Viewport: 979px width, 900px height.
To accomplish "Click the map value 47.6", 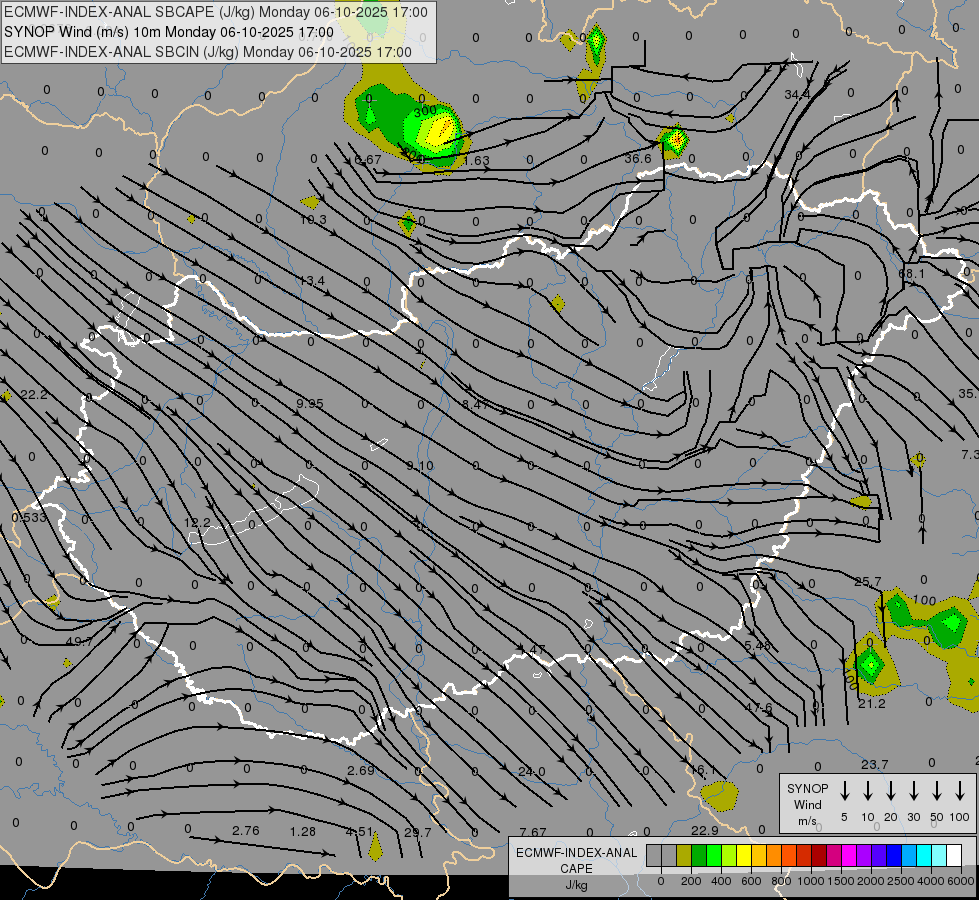I will pyautogui.click(x=759, y=708).
